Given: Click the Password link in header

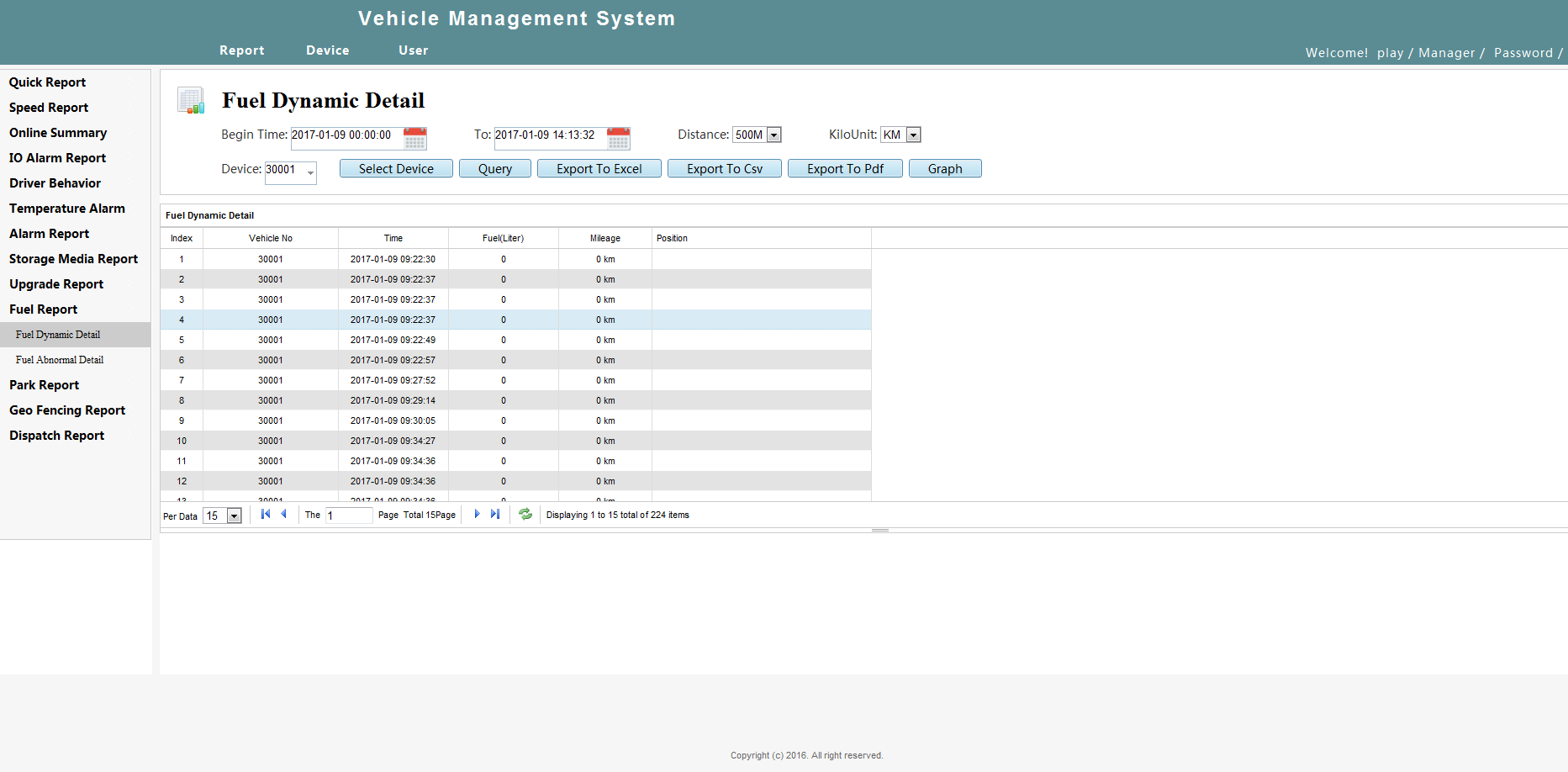Looking at the screenshot, I should (x=1523, y=53).
